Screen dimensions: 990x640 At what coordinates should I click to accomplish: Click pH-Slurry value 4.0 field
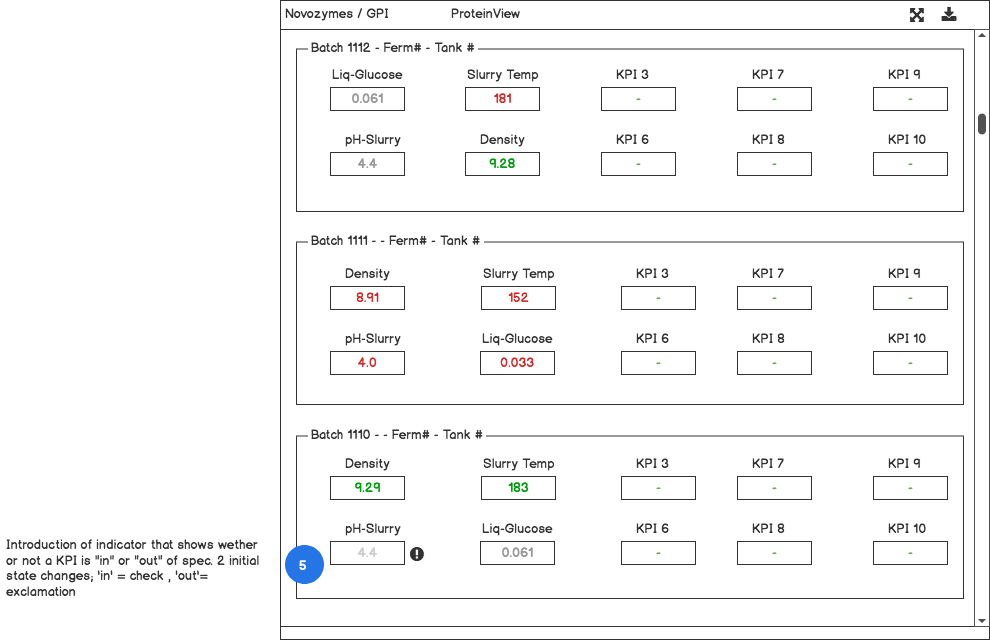[367, 363]
